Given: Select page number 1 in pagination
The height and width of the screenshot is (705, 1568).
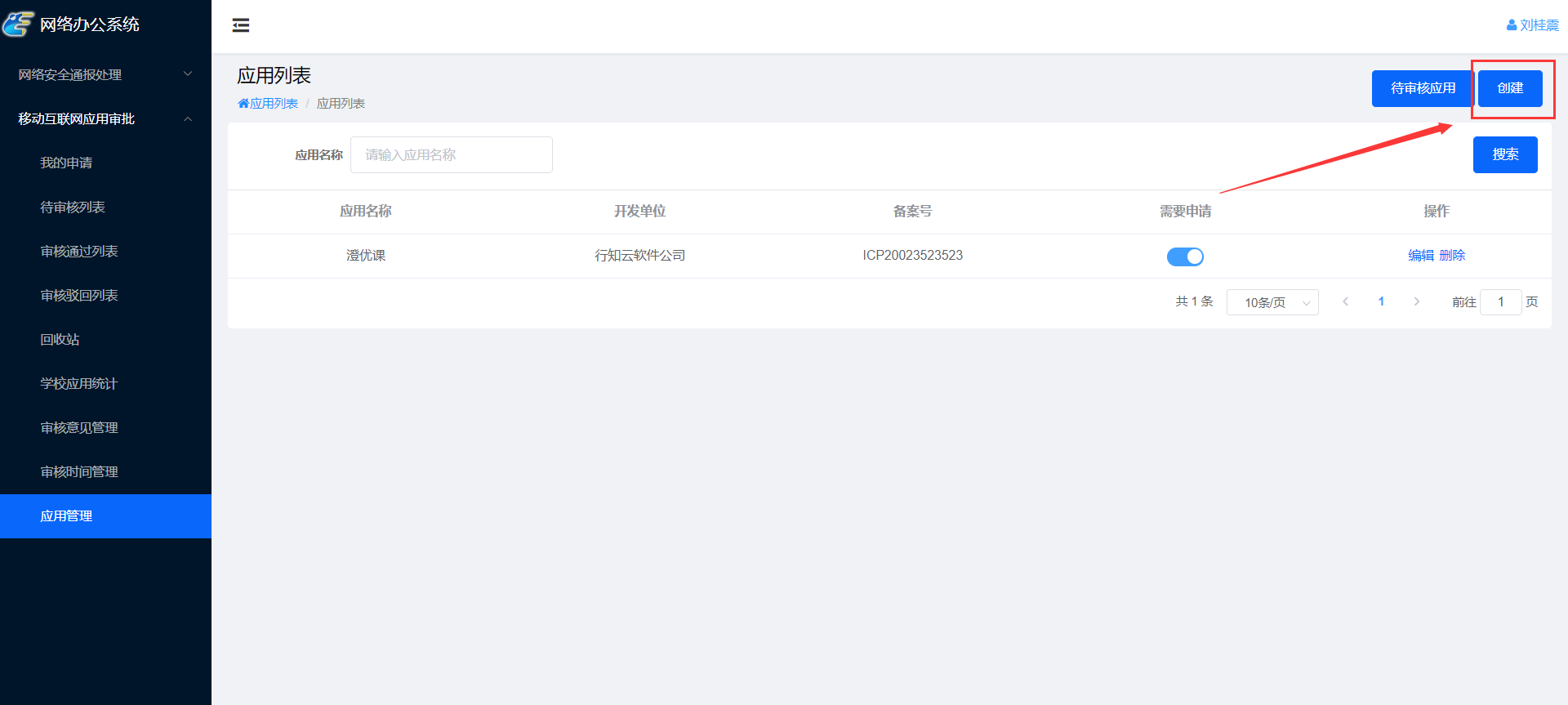Looking at the screenshot, I should click(1381, 301).
